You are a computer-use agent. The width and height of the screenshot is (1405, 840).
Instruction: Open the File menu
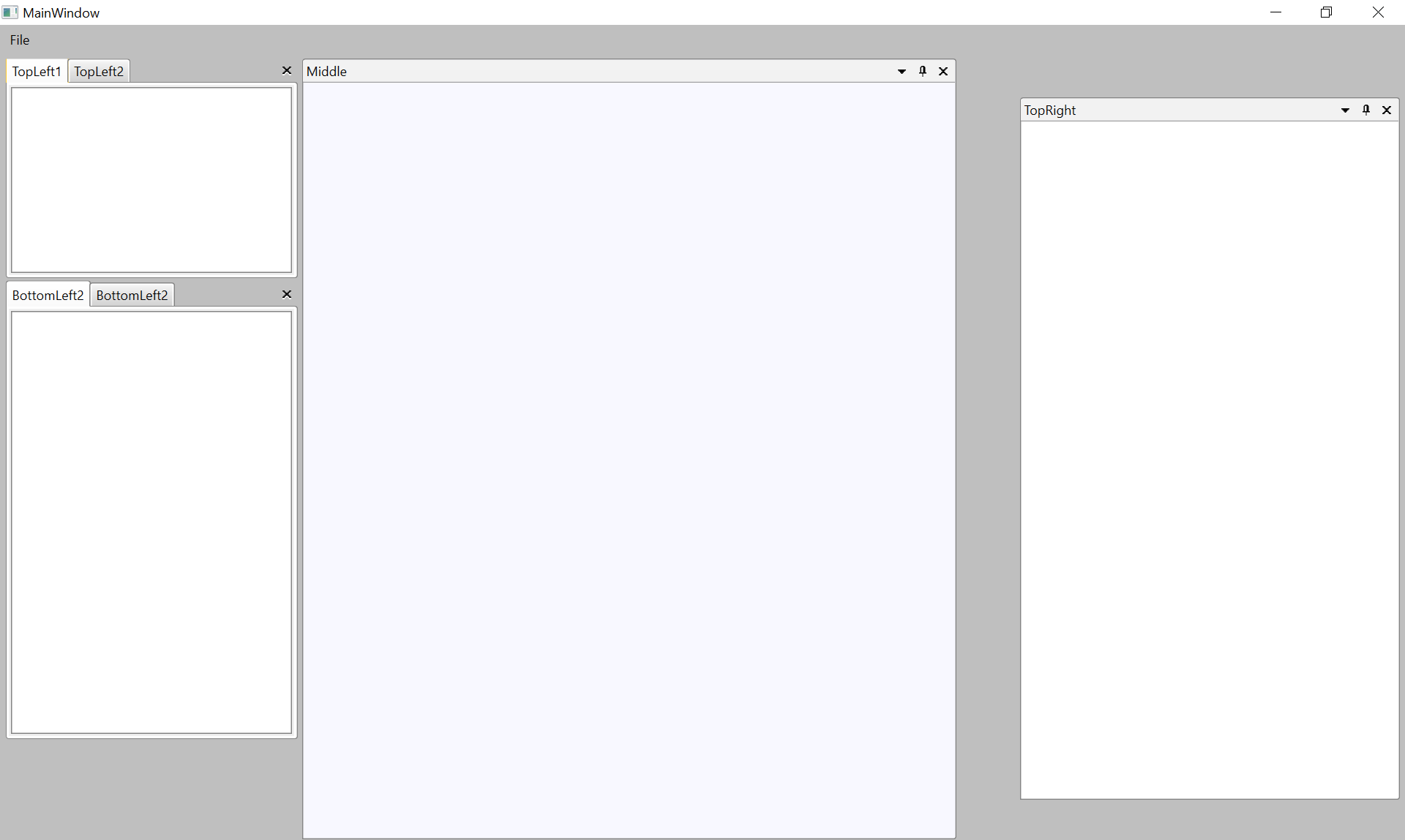pyautogui.click(x=19, y=40)
